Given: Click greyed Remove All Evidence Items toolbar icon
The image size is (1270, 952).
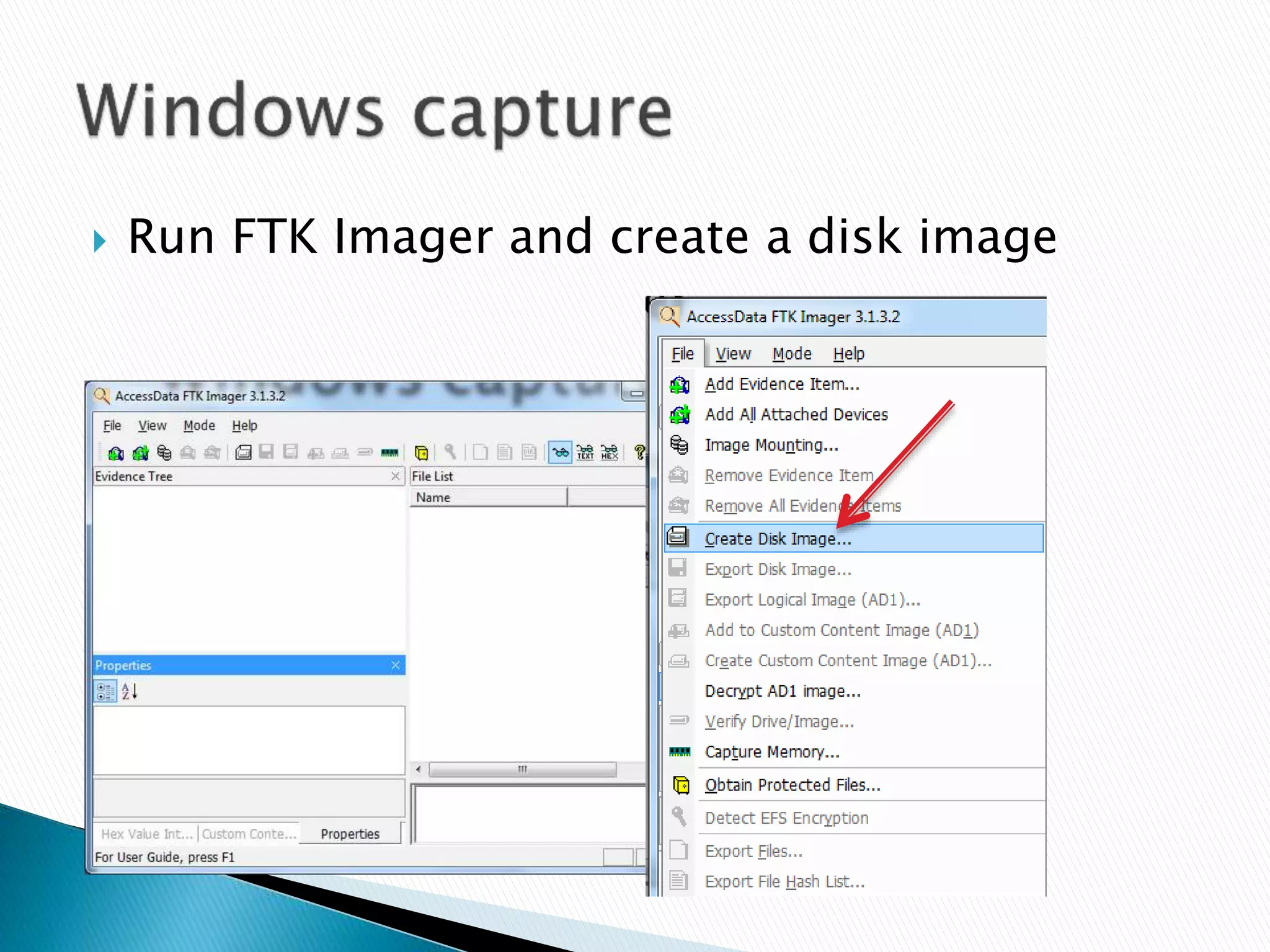Looking at the screenshot, I should tap(212, 452).
